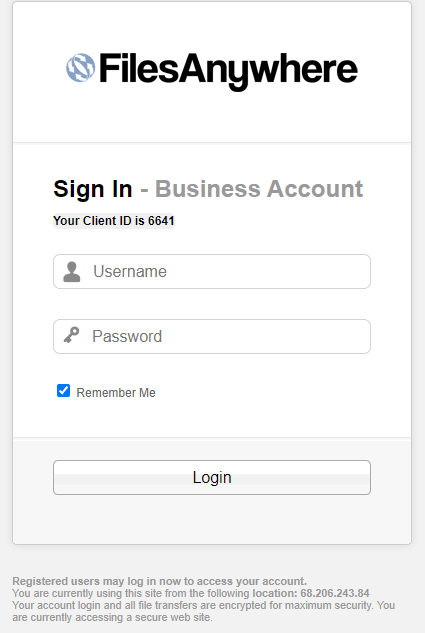Click the "Registered users may log in" notice

click(x=159, y=581)
